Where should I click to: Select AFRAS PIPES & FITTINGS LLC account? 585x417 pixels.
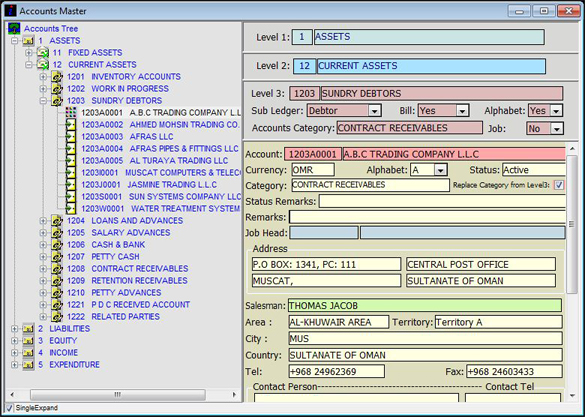[160, 148]
